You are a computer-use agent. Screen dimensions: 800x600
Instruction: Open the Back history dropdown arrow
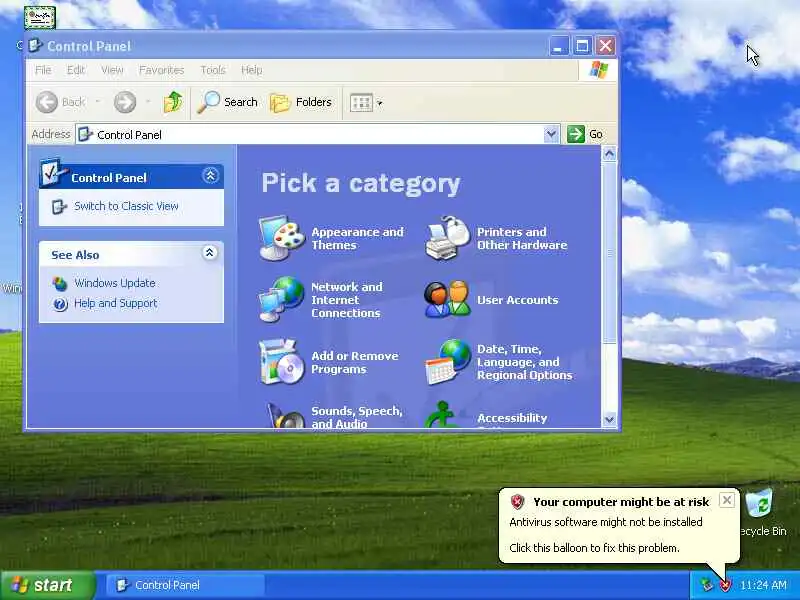pyautogui.click(x=97, y=102)
